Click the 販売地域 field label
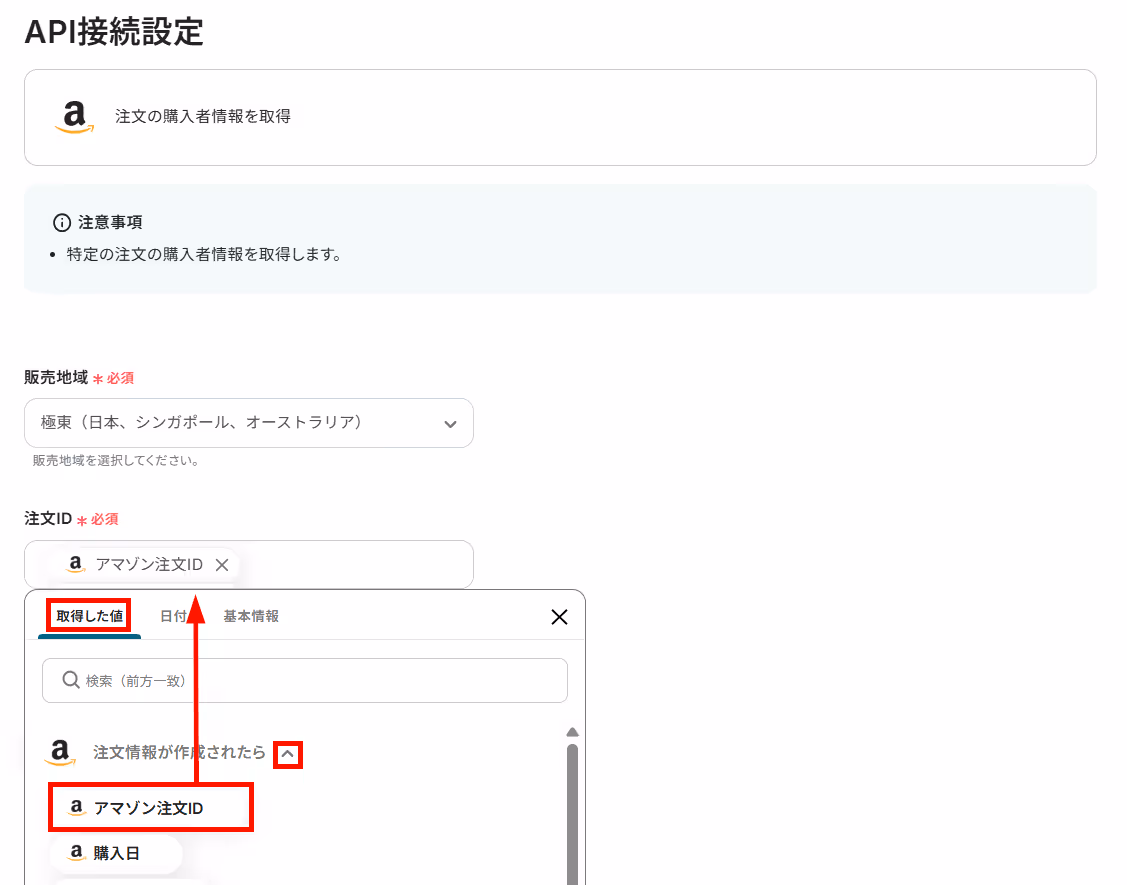The width and height of the screenshot is (1127, 885). point(56,377)
